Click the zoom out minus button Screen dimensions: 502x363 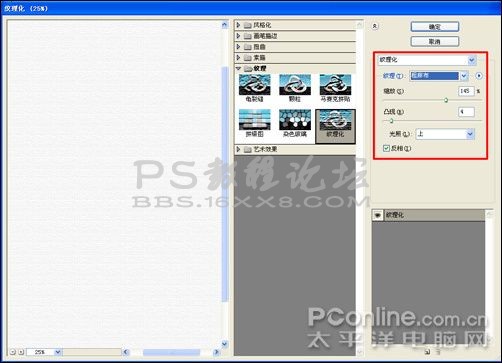[13, 352]
